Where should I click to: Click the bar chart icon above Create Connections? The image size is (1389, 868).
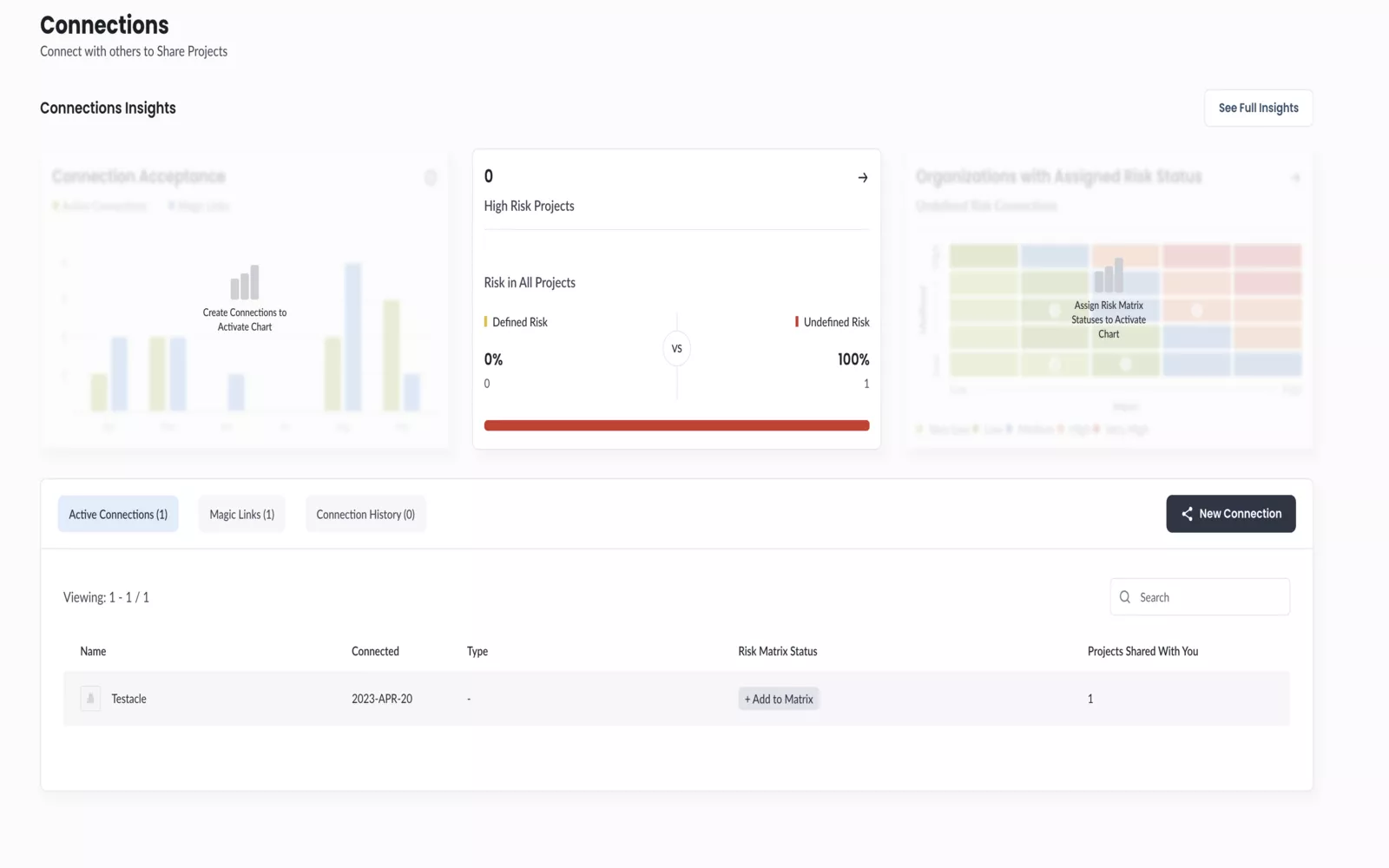click(245, 282)
